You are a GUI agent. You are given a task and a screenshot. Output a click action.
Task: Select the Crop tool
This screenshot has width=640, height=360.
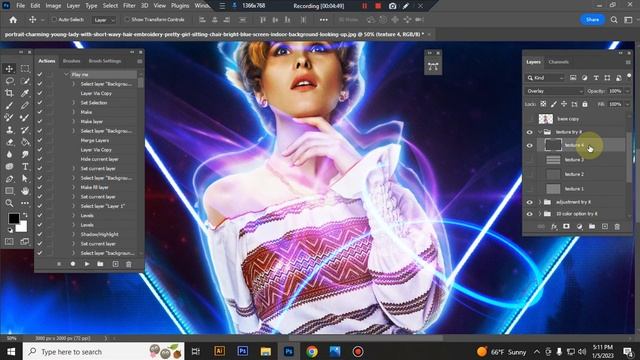click(9, 93)
